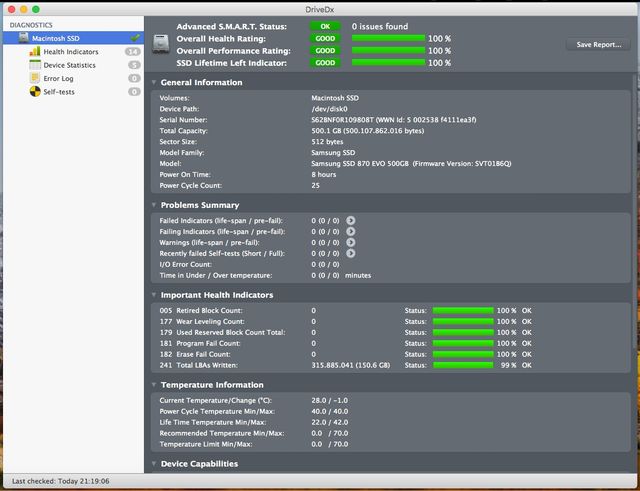Click Current Temperature value 28.0 / -1.0

329,400
